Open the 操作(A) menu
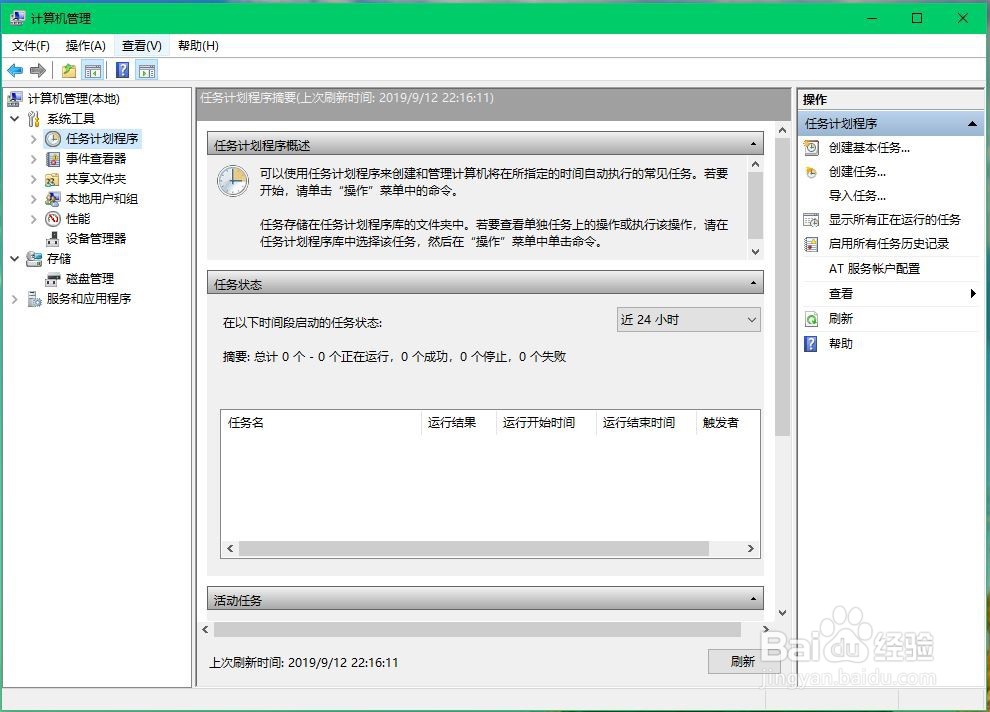The image size is (990, 712). point(85,45)
